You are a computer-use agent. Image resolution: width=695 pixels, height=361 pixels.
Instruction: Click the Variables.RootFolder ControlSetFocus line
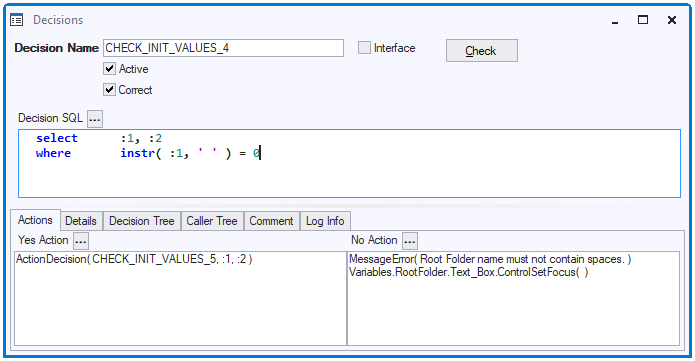[x=469, y=272]
